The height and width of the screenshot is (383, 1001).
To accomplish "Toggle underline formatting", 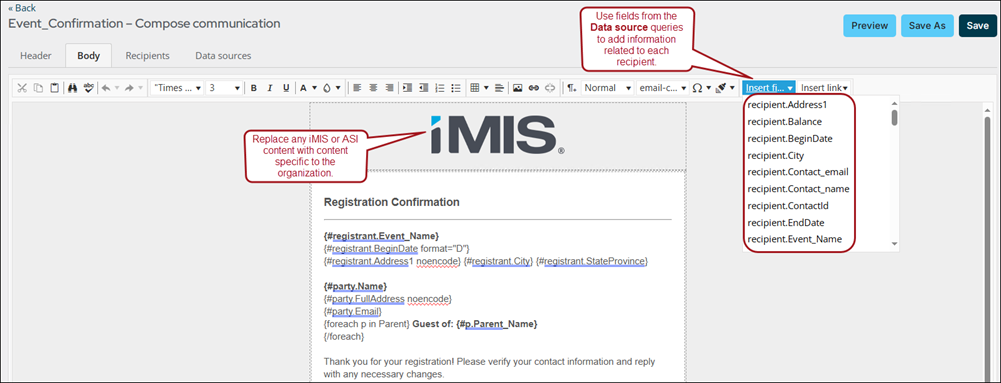I will [286, 88].
